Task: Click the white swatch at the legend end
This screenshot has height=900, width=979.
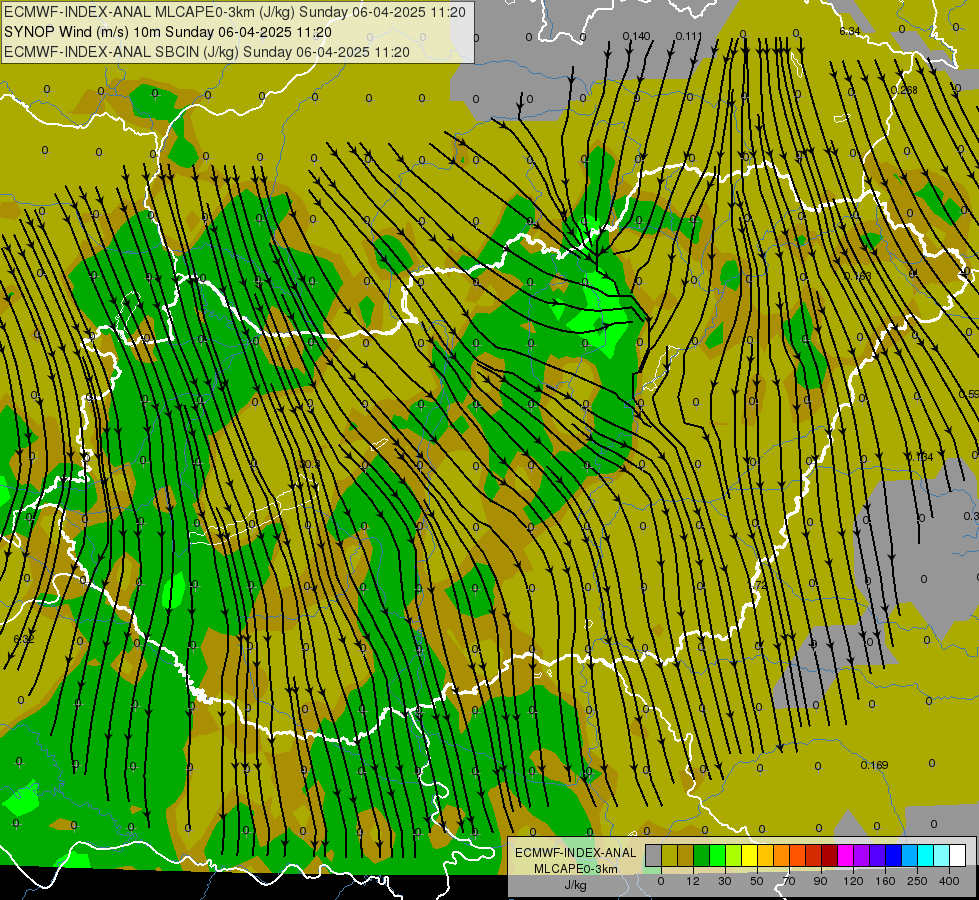Action: 958,855
